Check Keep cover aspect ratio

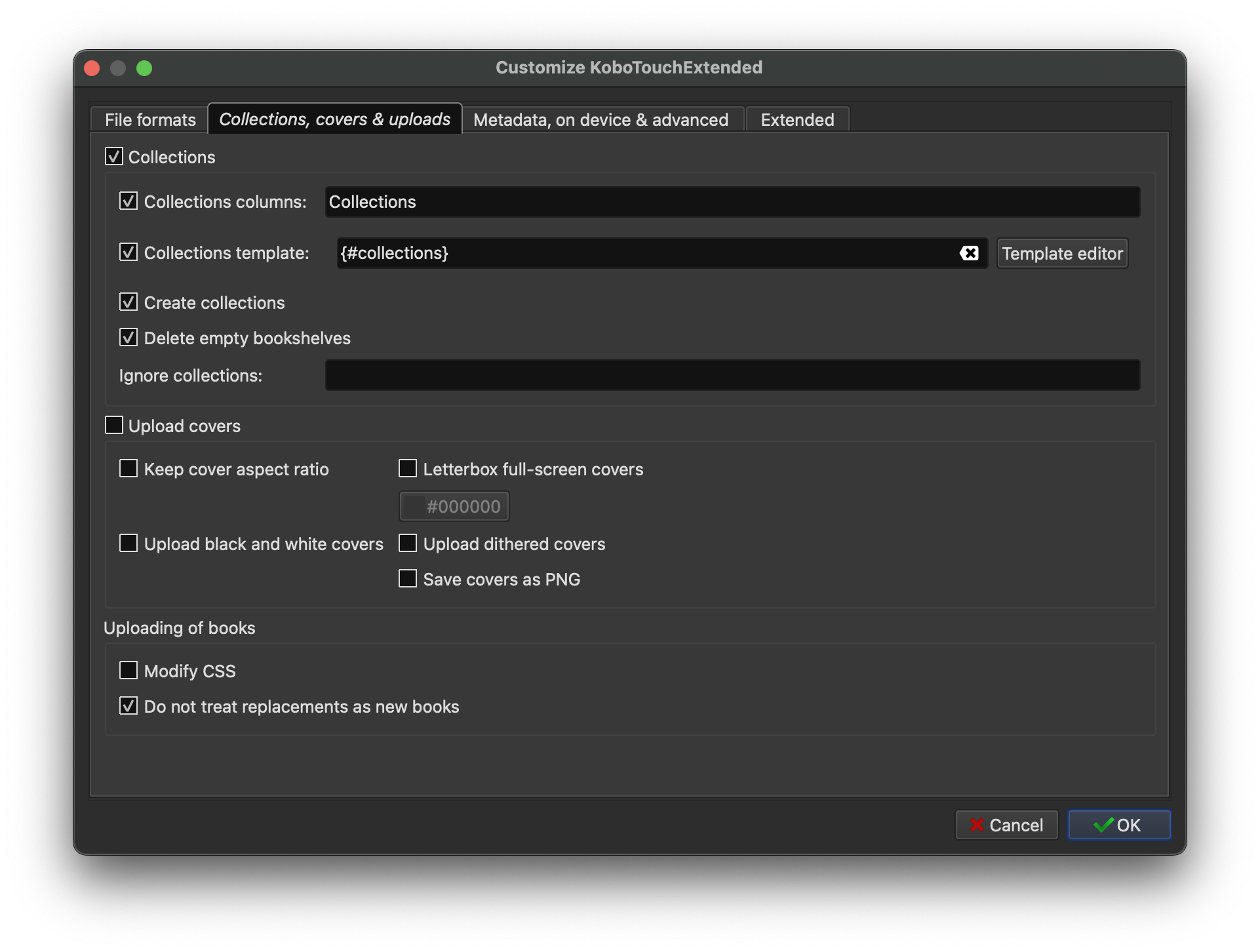click(x=128, y=469)
